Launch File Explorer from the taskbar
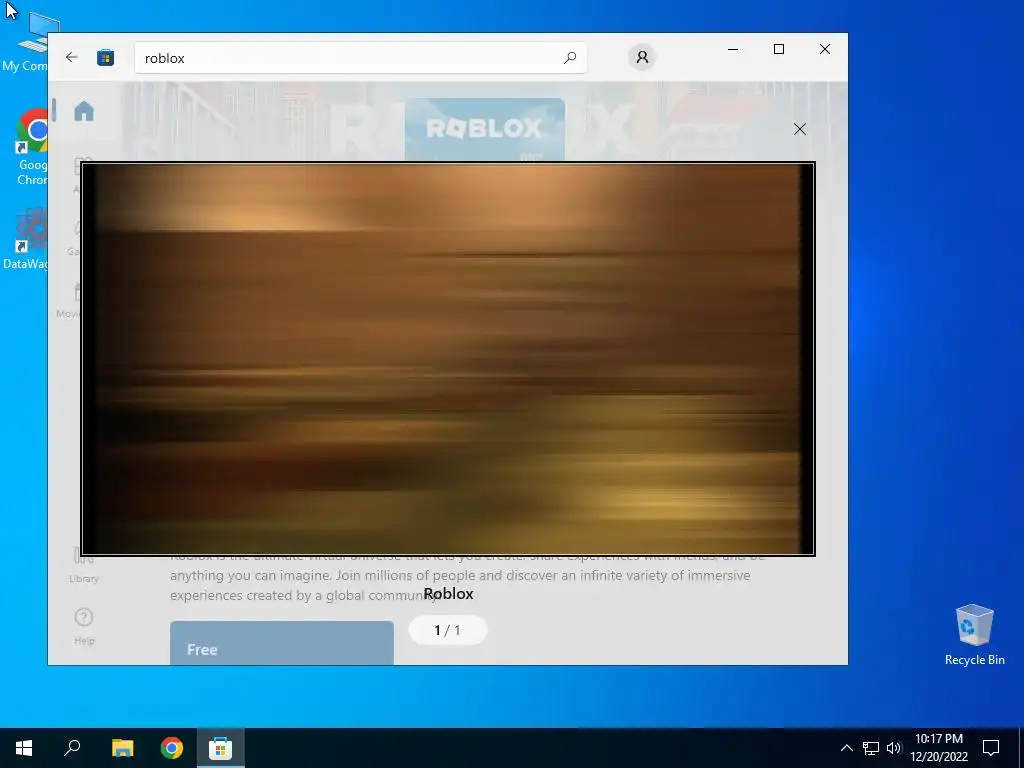This screenshot has height=768, width=1024. tap(122, 748)
